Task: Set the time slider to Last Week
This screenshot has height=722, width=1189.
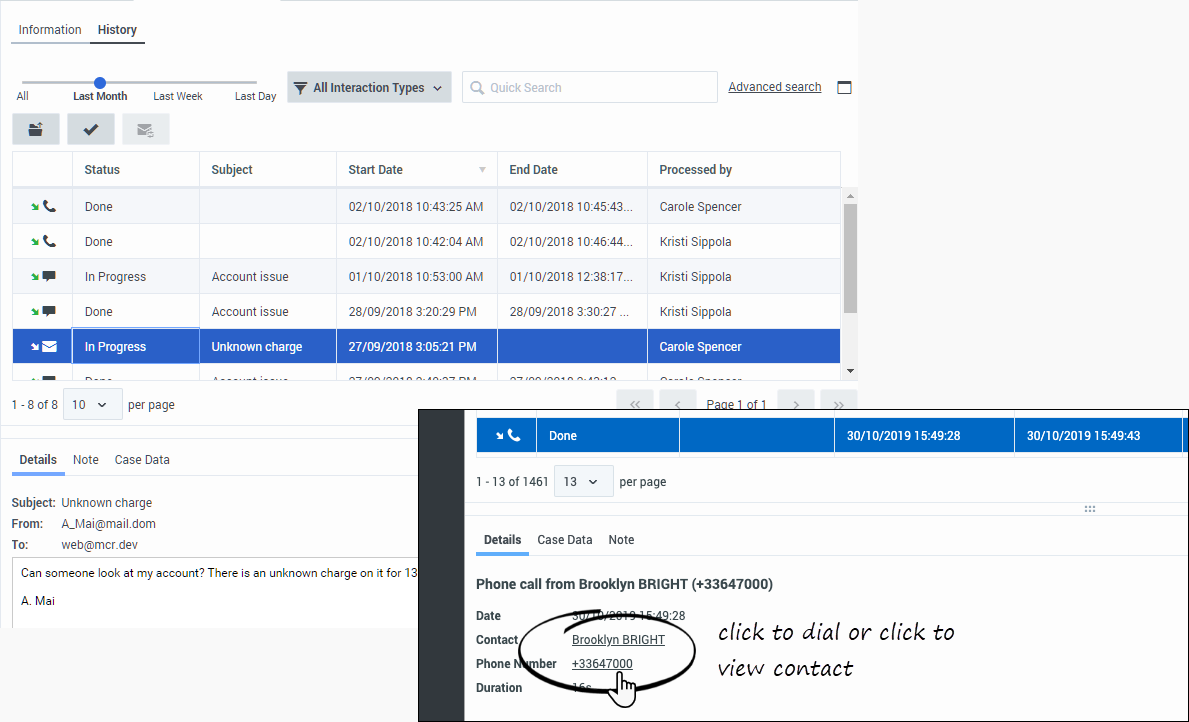Action: click(178, 83)
